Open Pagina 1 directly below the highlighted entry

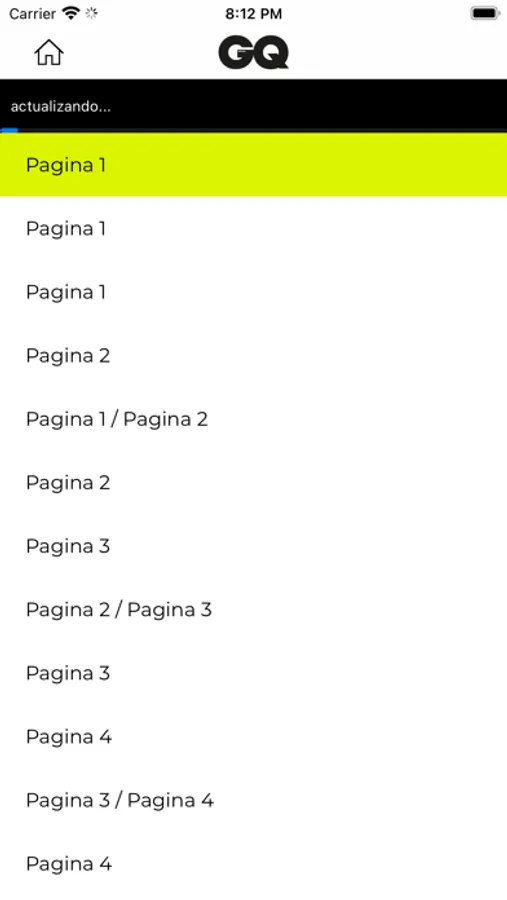click(253, 228)
